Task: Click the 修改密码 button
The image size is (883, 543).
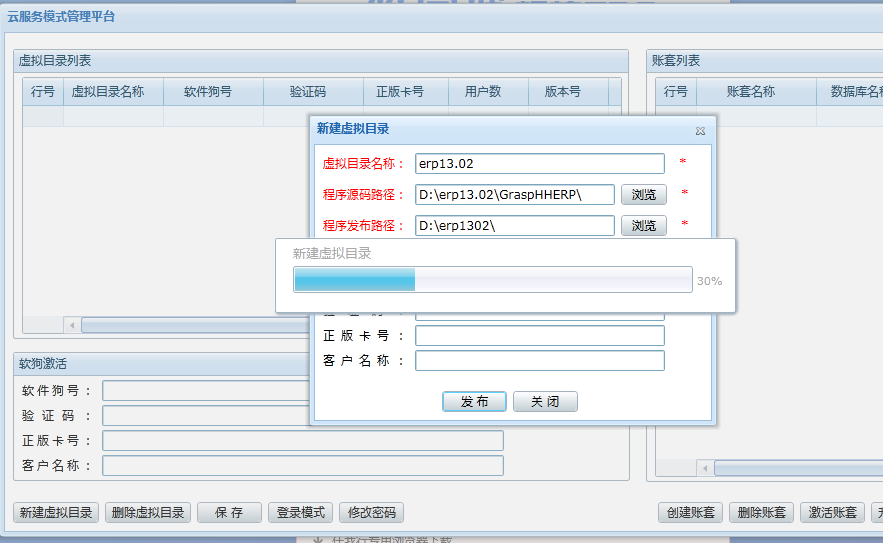Action: point(371,513)
